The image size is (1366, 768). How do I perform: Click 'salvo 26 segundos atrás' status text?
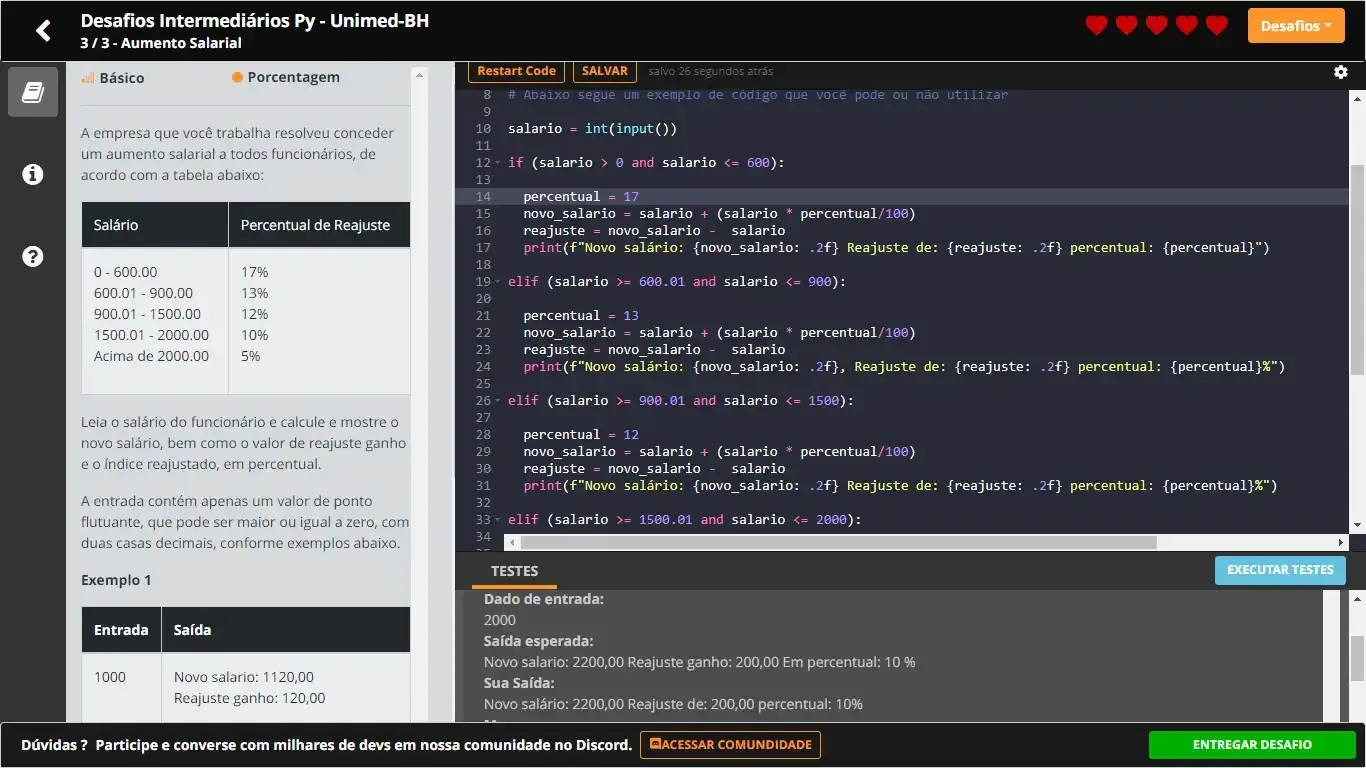coord(710,71)
